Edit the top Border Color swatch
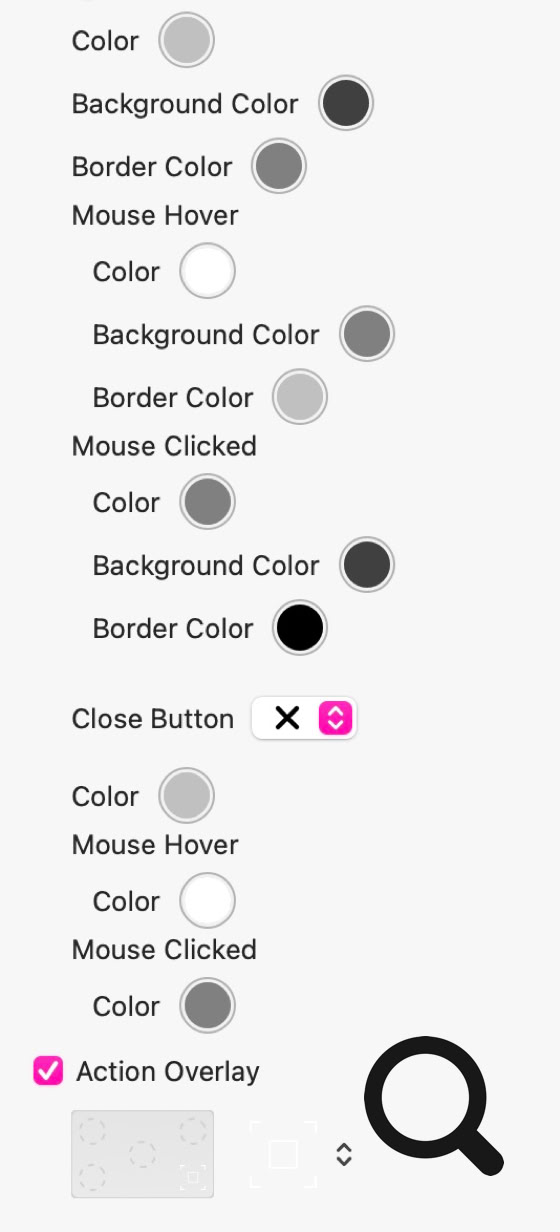 click(x=278, y=166)
